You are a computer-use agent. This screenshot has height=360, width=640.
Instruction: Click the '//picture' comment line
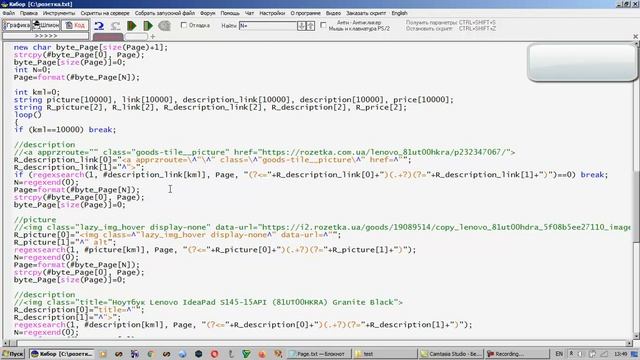pyautogui.click(x=35, y=220)
